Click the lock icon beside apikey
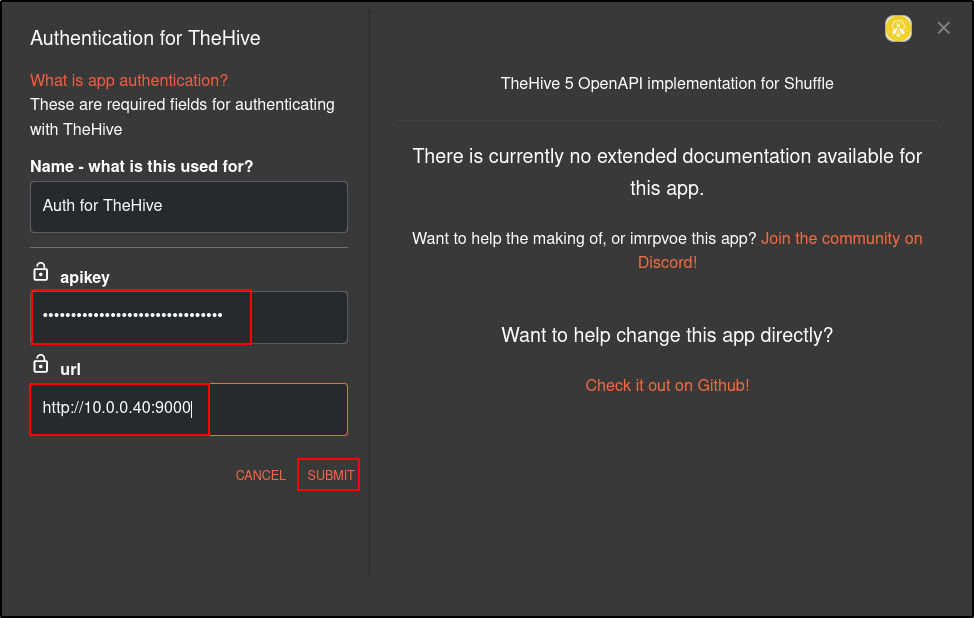The width and height of the screenshot is (974, 618). [x=40, y=272]
